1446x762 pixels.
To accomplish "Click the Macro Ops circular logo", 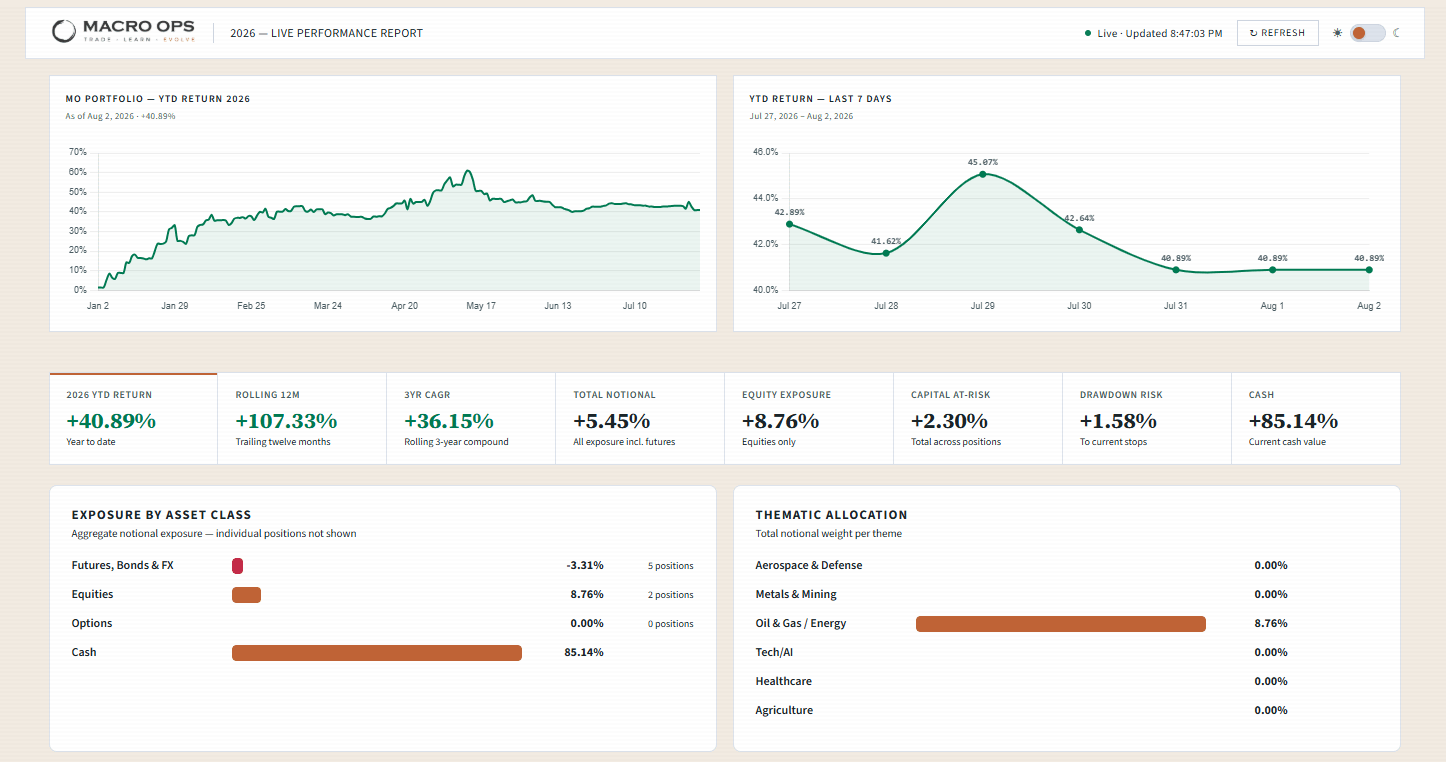I will 63,32.
